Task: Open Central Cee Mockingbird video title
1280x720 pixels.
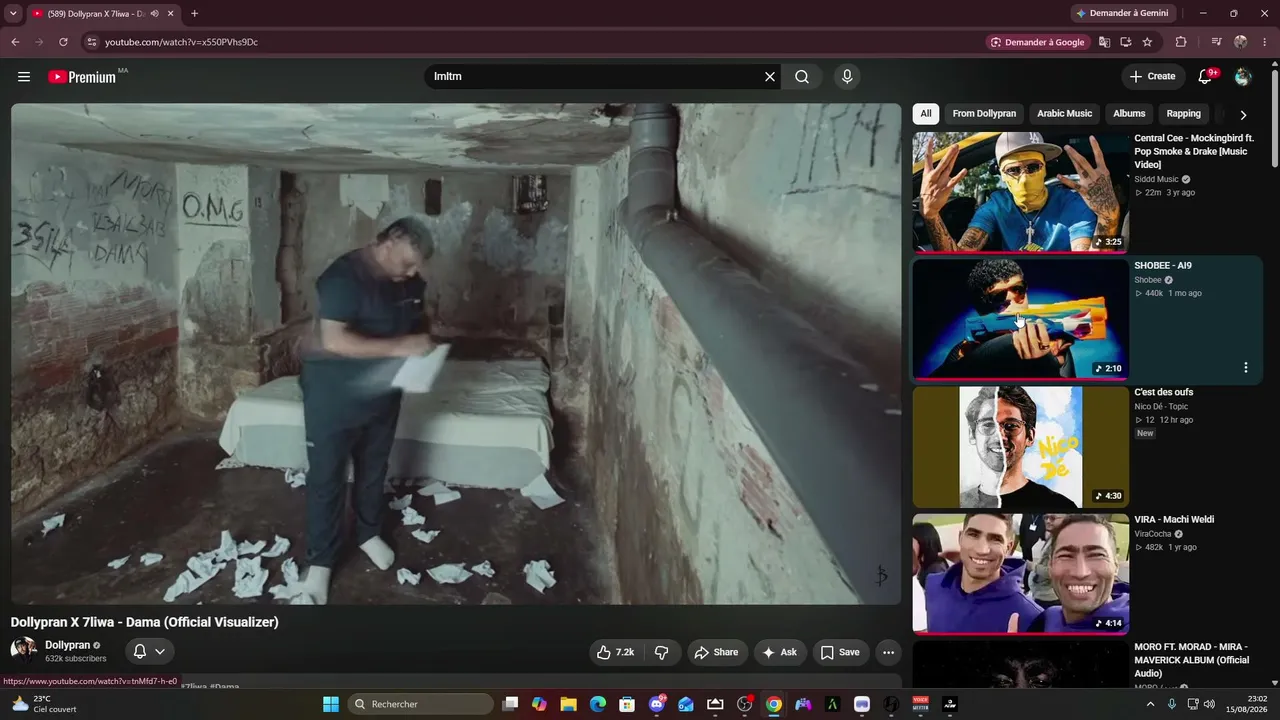Action: pyautogui.click(x=1194, y=151)
